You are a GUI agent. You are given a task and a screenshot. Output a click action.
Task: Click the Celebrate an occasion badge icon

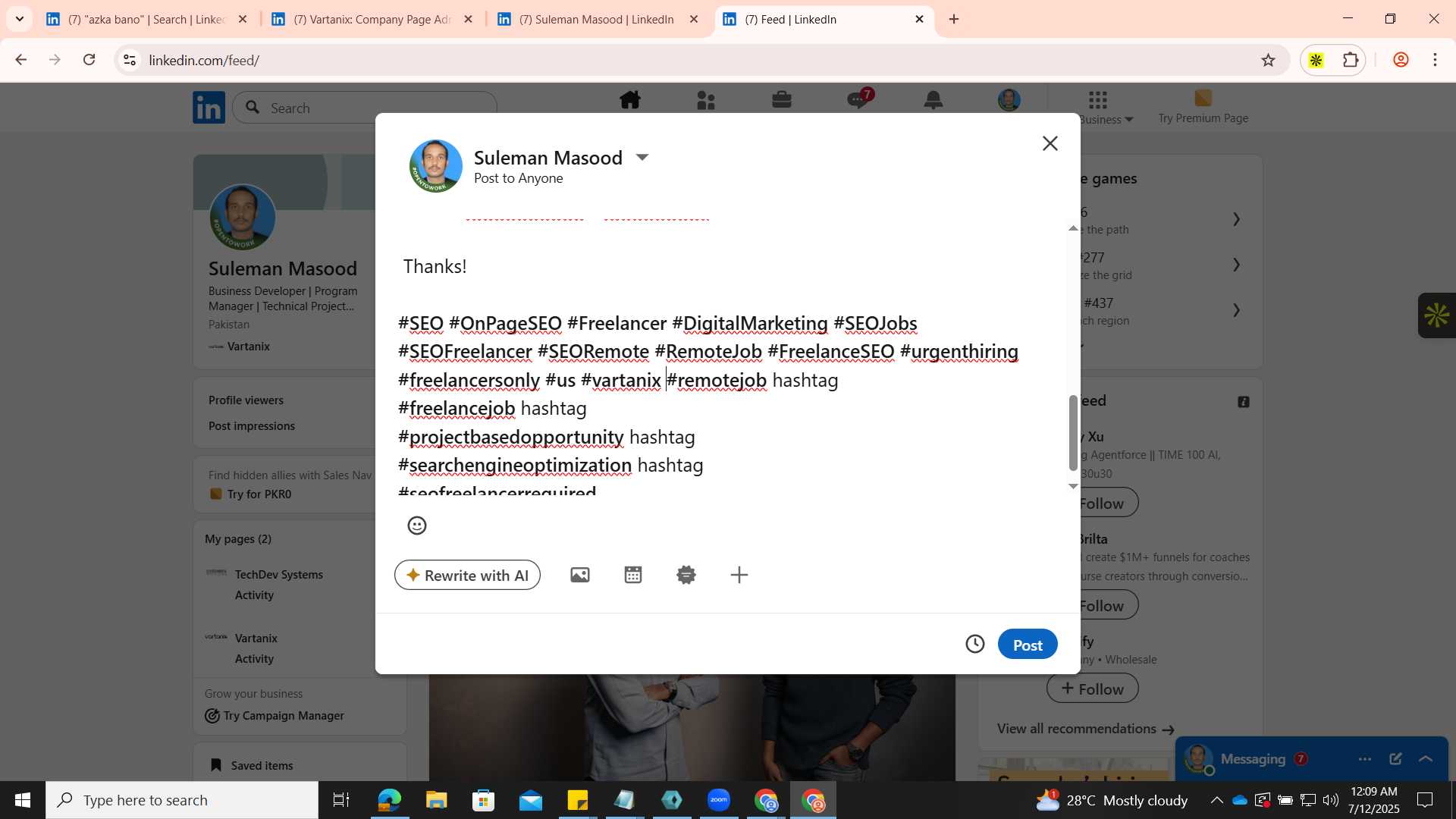pyautogui.click(x=686, y=575)
